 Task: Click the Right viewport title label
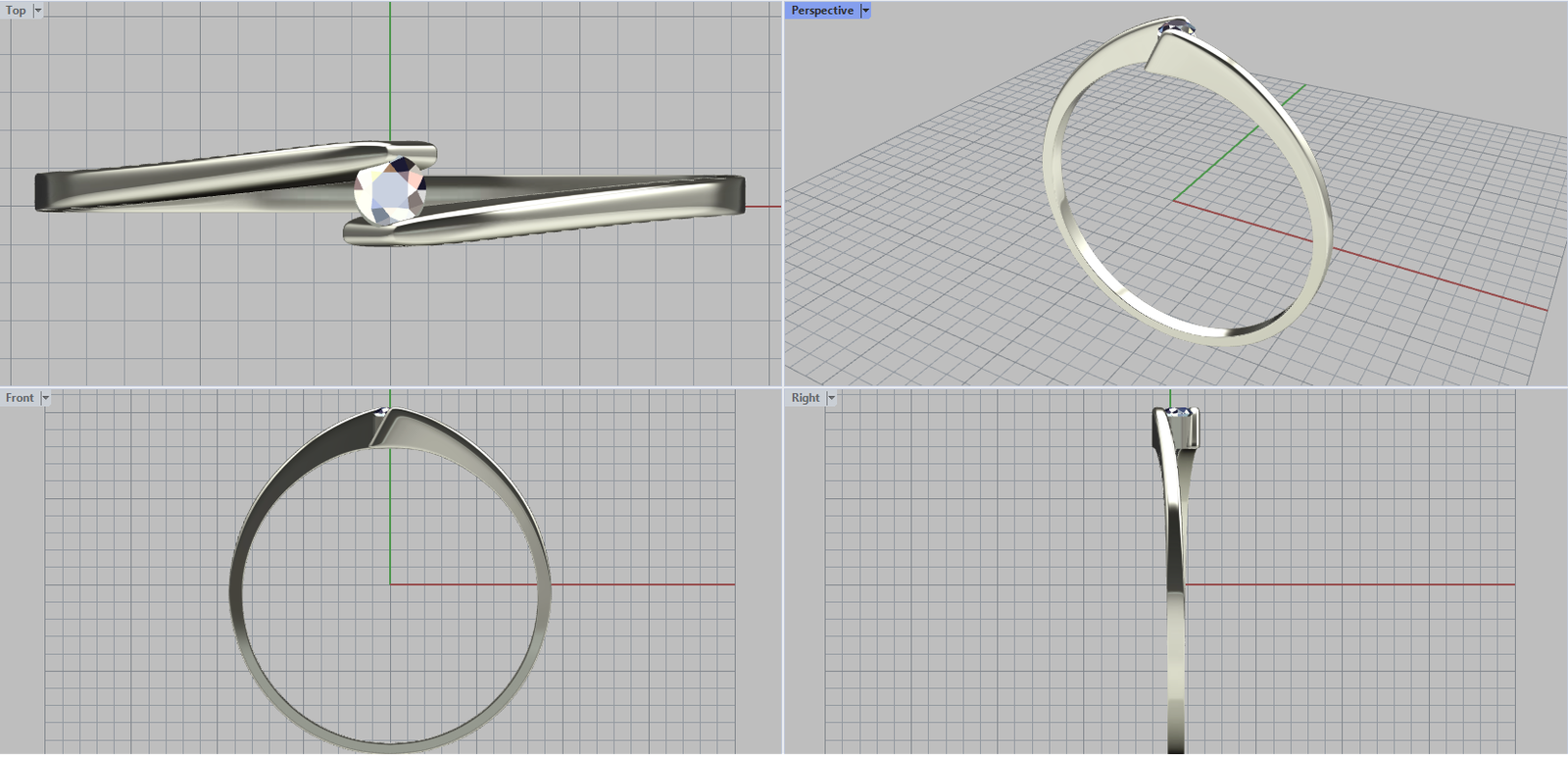806,398
